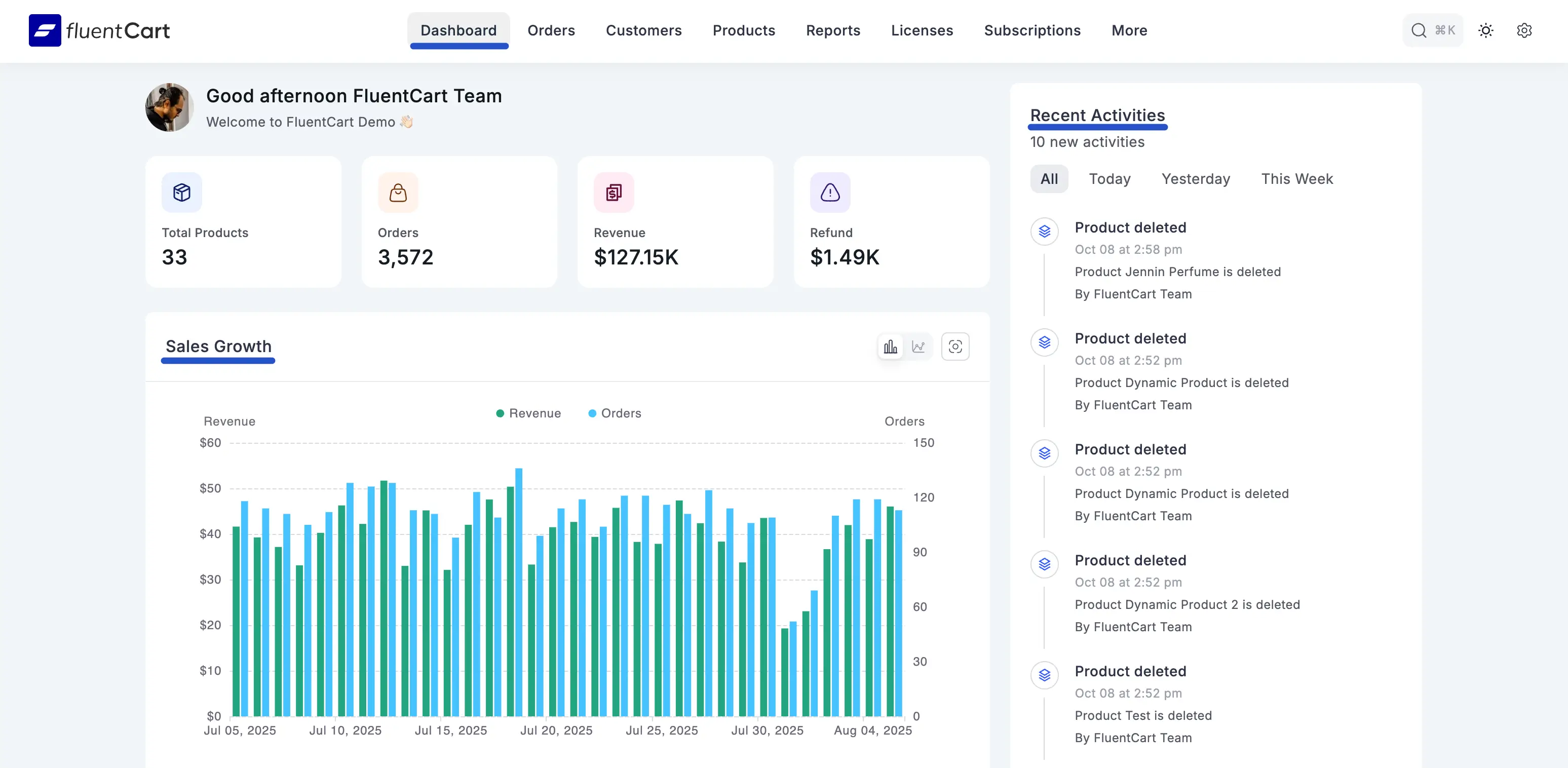Click the chart screenshot capture icon

[x=955, y=347]
